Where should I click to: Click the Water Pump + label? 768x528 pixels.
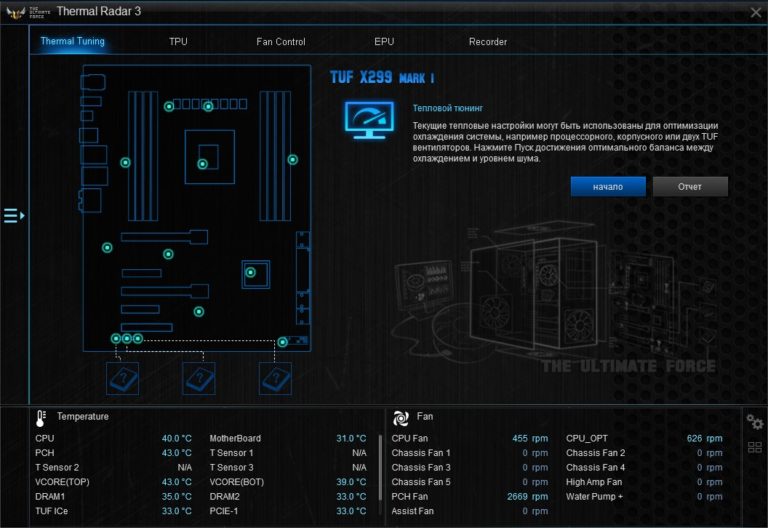click(x=595, y=497)
